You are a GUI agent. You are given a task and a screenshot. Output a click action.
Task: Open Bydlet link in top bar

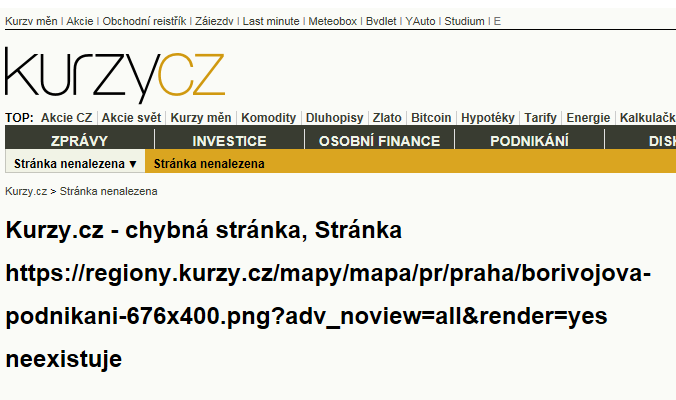[381, 21]
